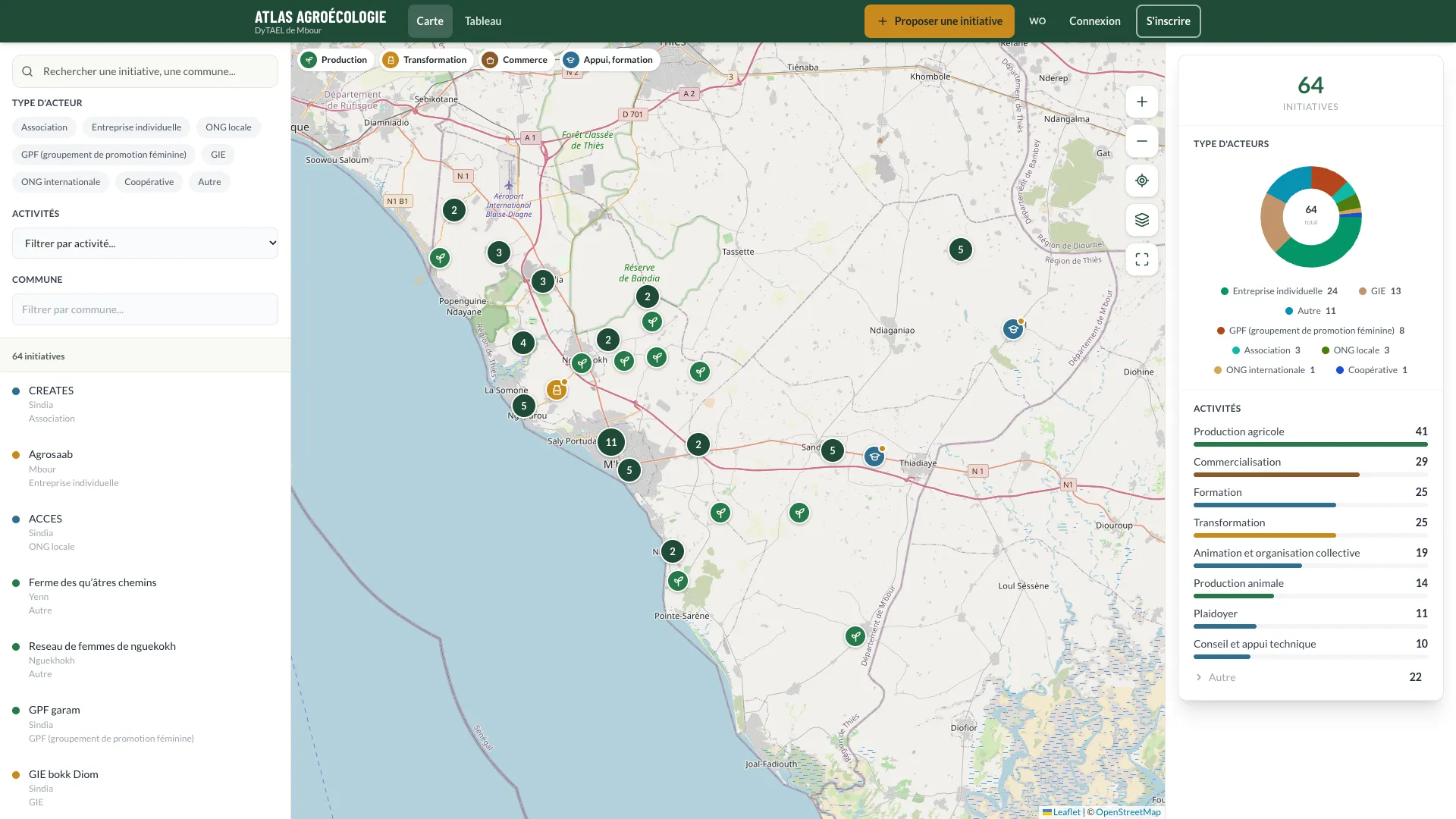Toggle Commerce legend filter
1456x819 pixels.
click(x=516, y=60)
